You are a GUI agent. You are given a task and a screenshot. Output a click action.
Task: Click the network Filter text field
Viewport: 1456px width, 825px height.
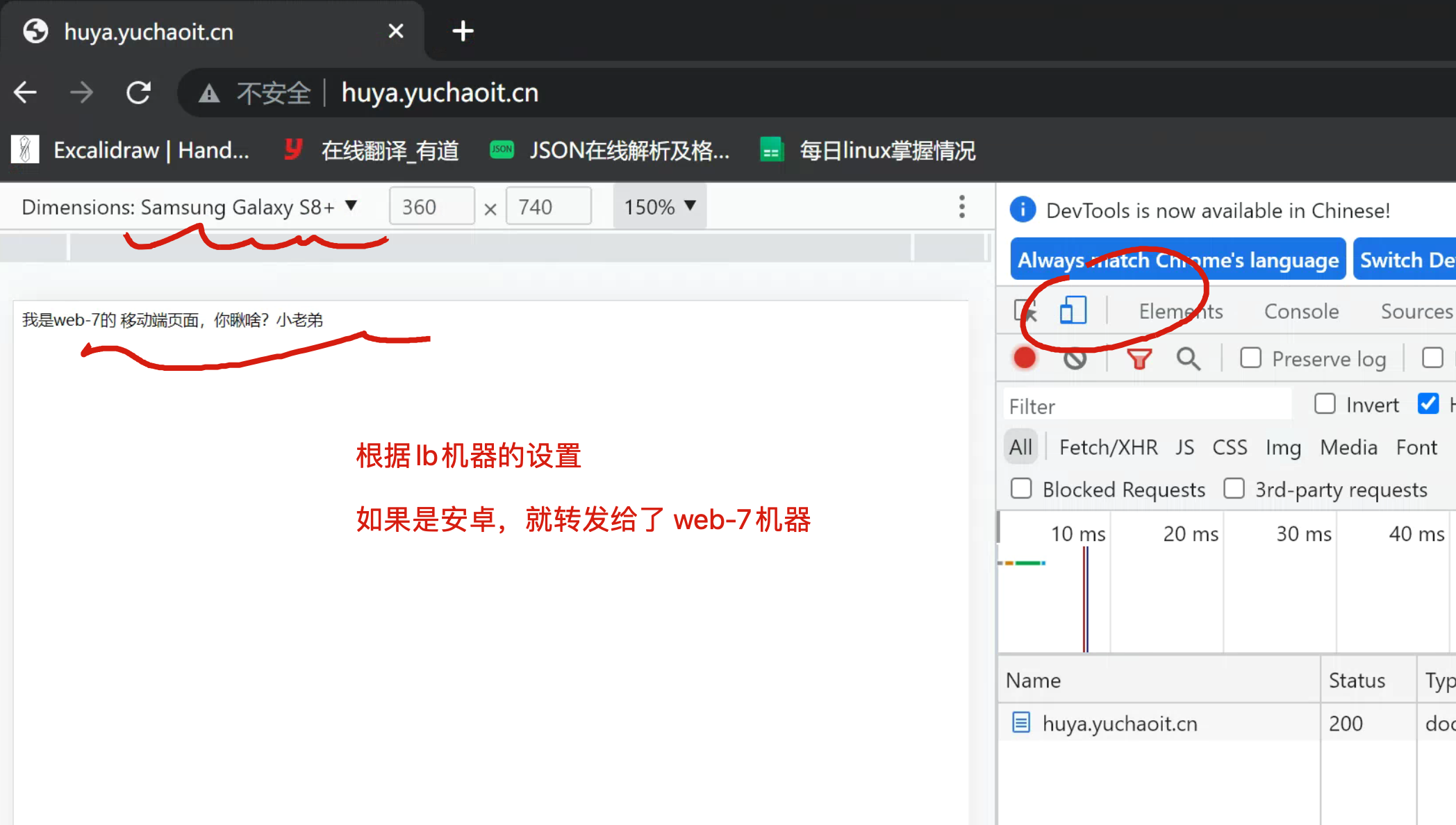coord(1146,406)
